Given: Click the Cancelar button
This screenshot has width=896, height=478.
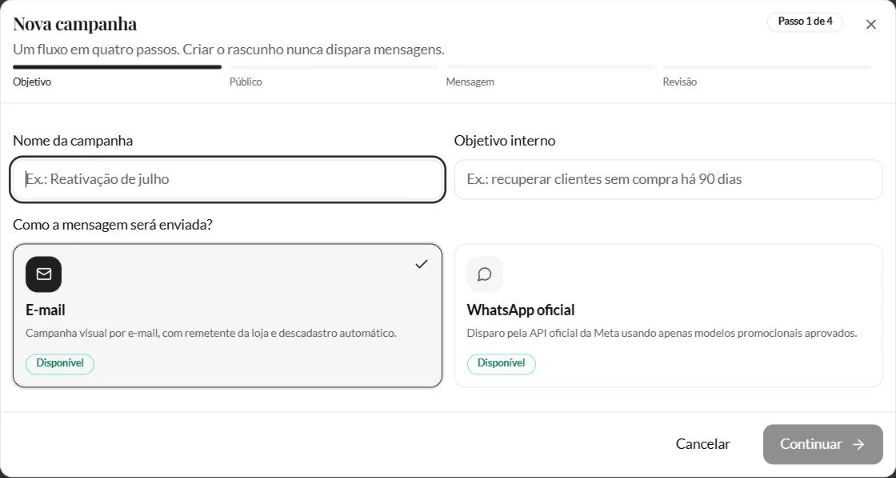Looking at the screenshot, I should [x=703, y=444].
